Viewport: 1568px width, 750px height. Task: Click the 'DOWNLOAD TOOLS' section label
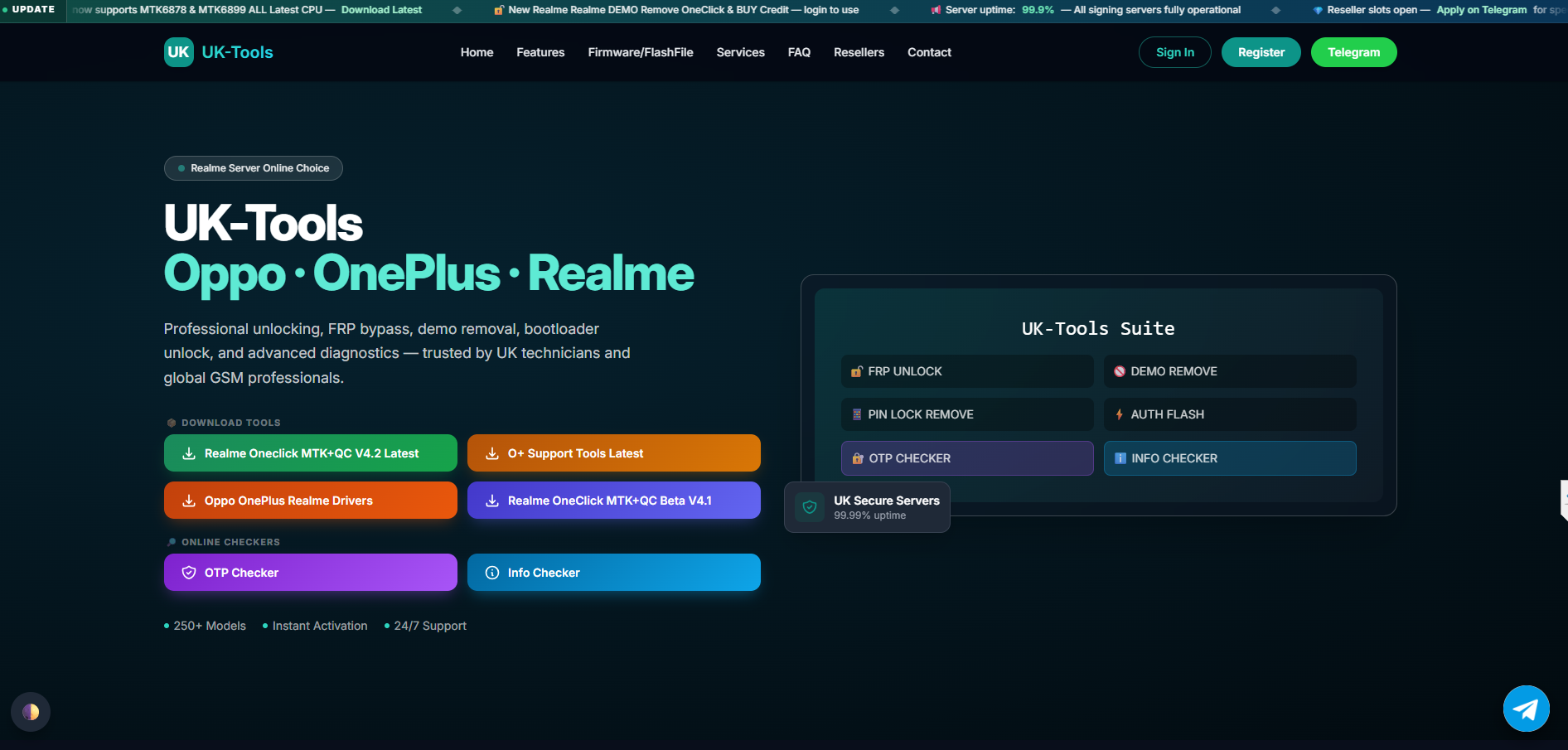(230, 423)
